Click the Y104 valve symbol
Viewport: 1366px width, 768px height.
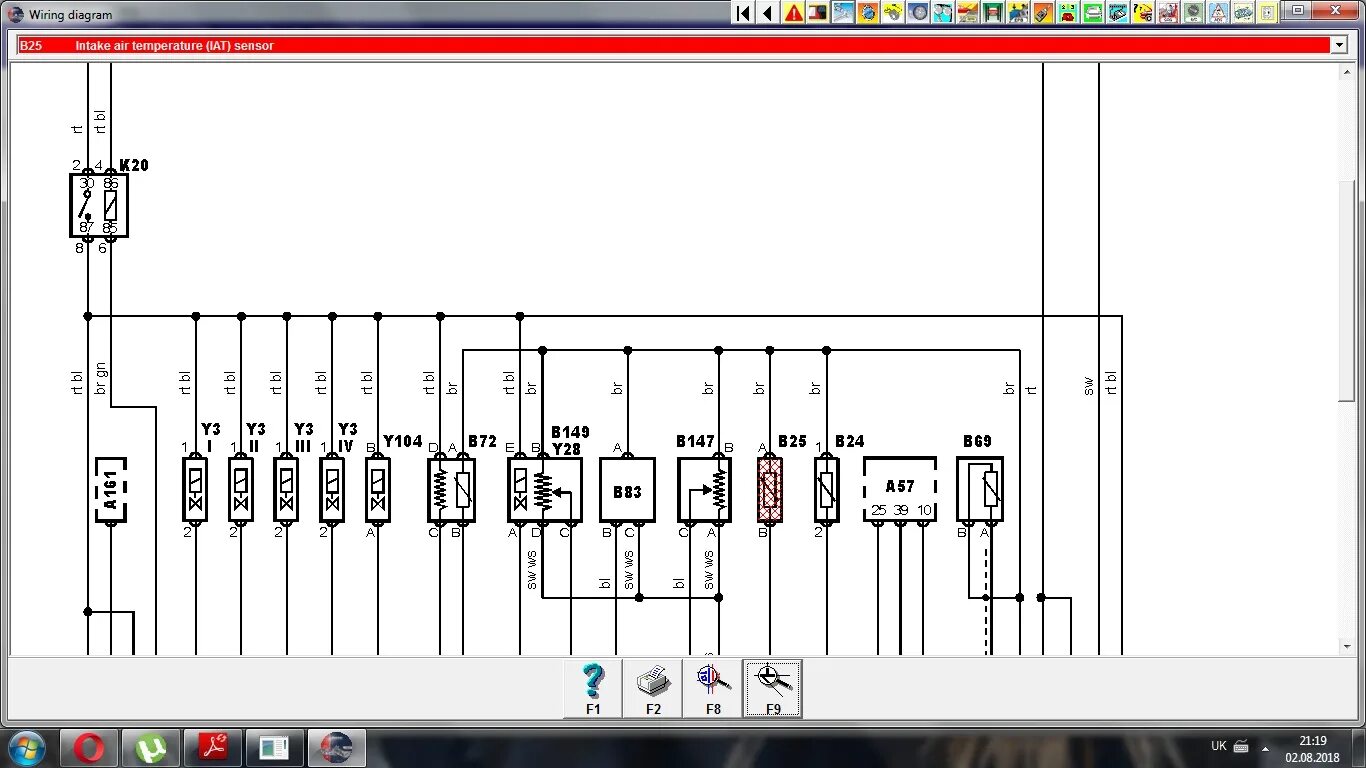pos(378,489)
